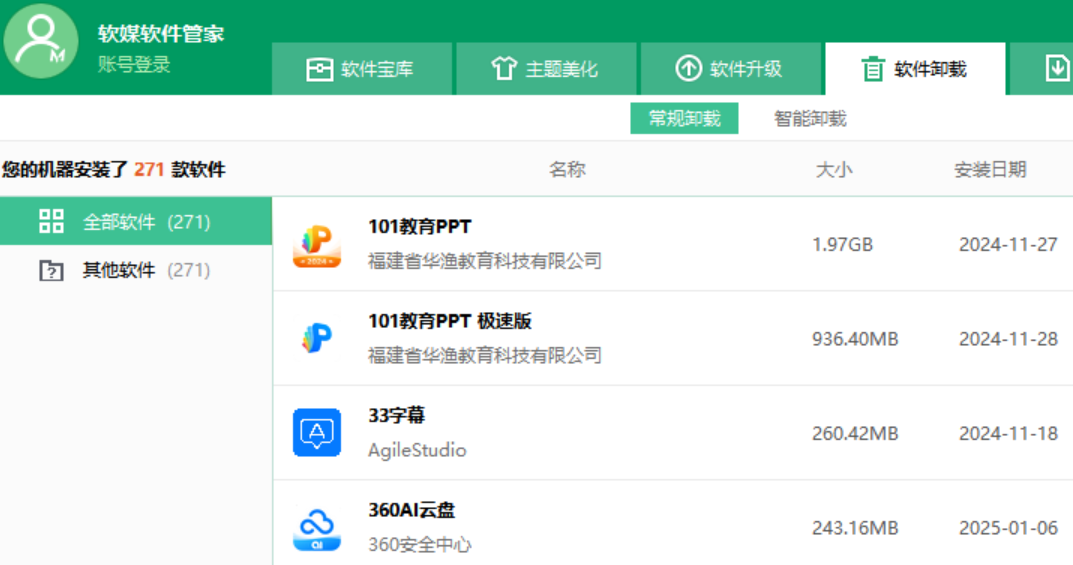Click the 101教育PPT 极速版 app icon
The width and height of the screenshot is (1073, 565).
(x=317, y=339)
